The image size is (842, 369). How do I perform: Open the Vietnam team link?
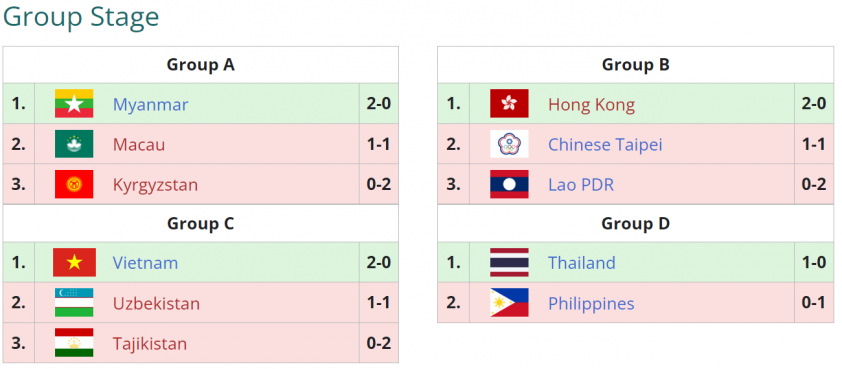pos(145,263)
